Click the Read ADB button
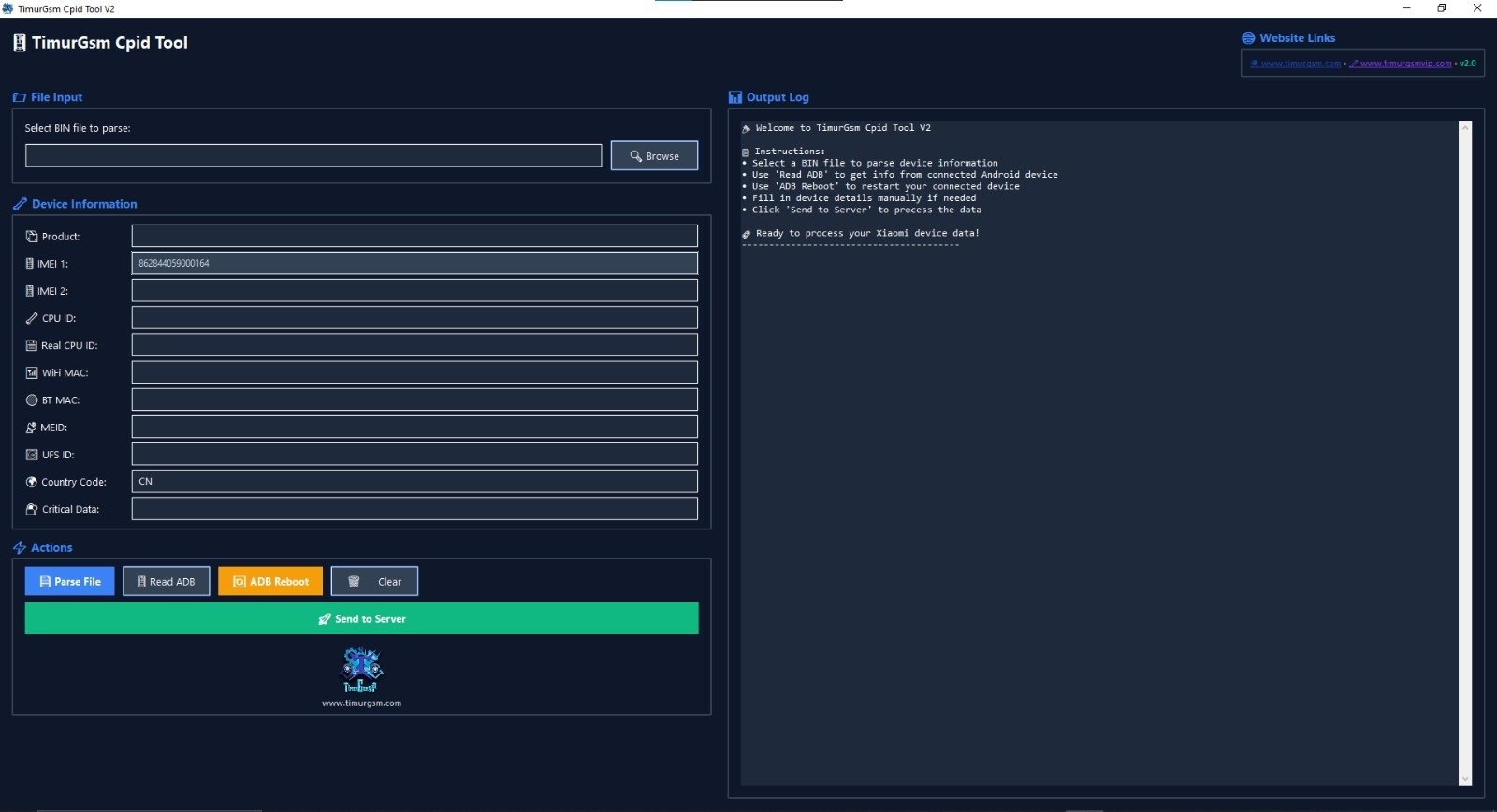Viewport: 1497px width, 812px height. [x=167, y=581]
